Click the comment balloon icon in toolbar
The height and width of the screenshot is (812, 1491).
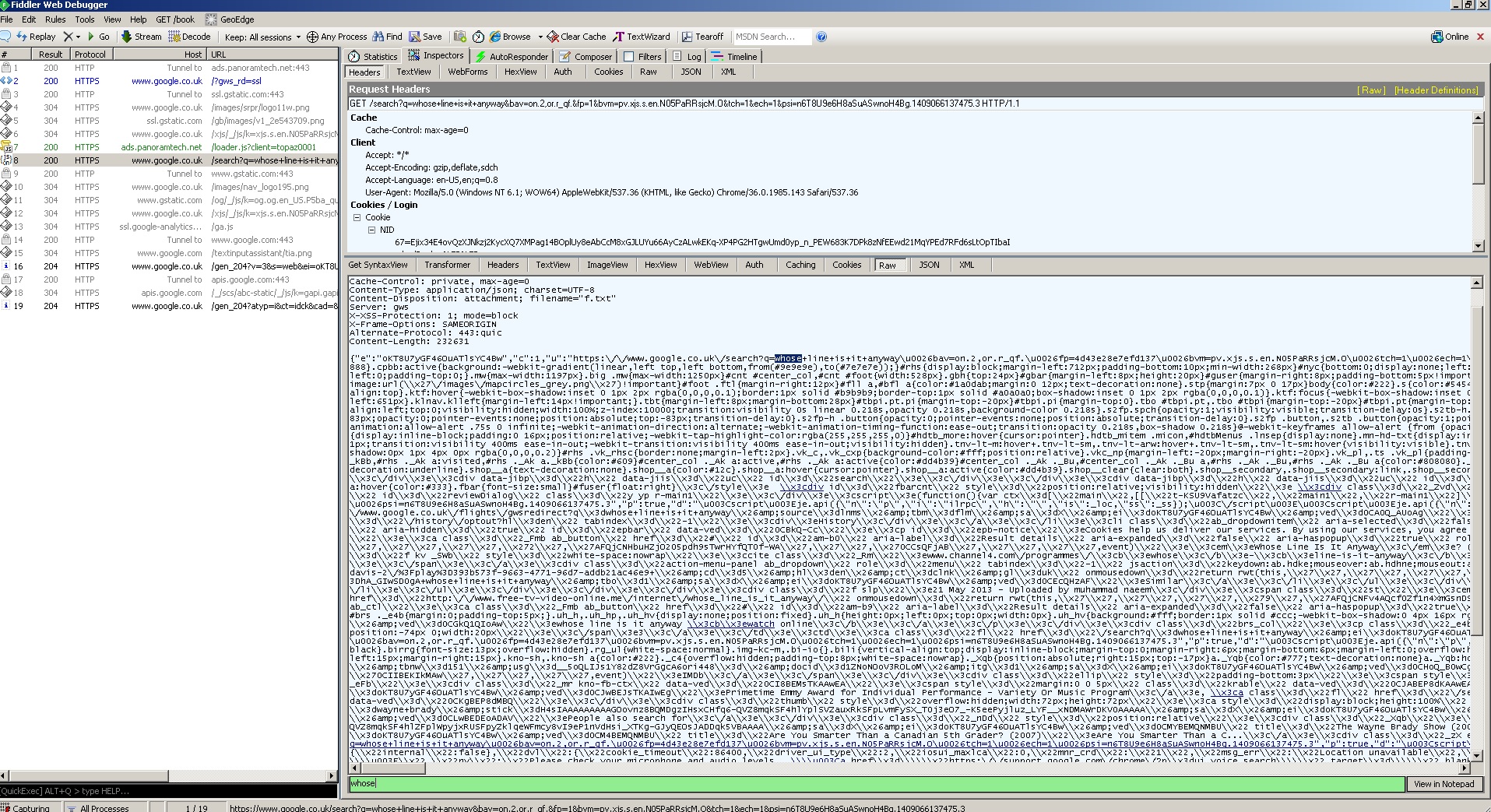pos(5,37)
